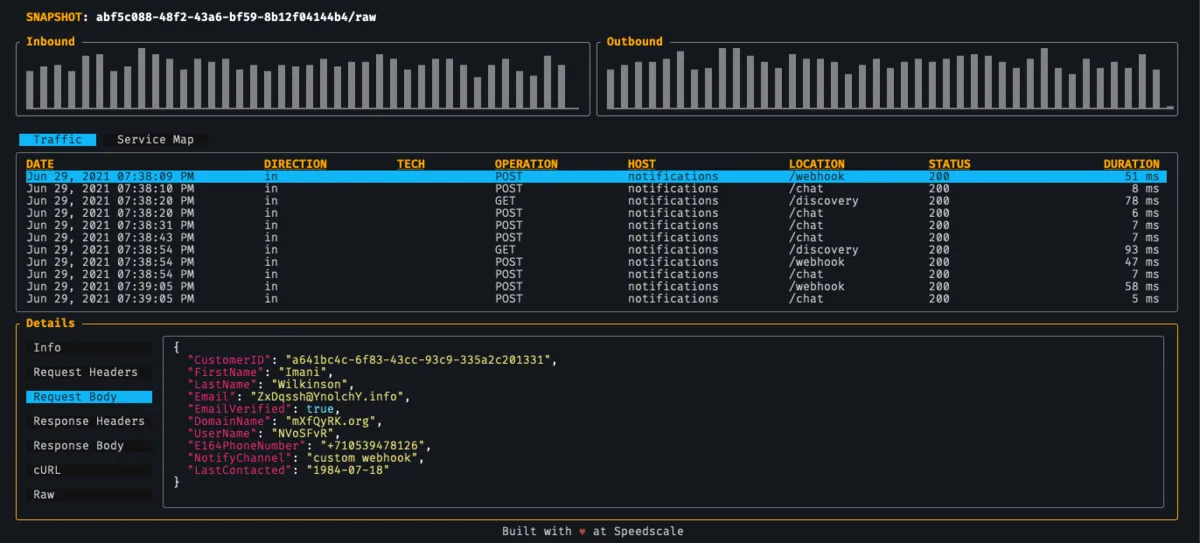This screenshot has height=543, width=1200.
Task: Show the Request Headers section
Action: 85,372
